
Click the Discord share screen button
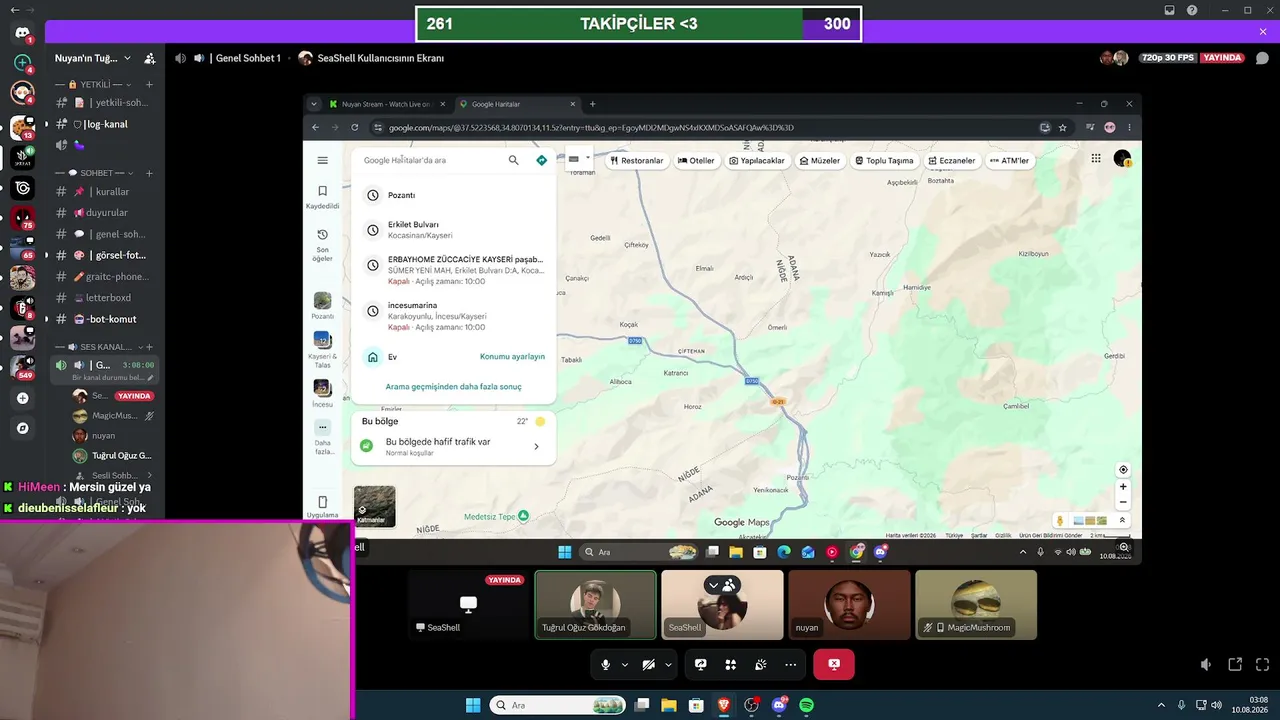click(701, 664)
